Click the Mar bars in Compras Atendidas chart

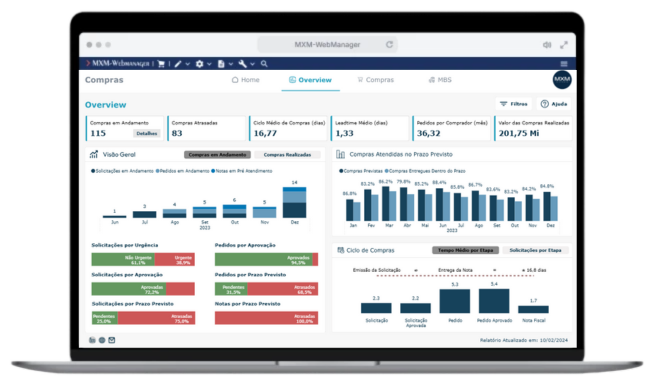click(389, 203)
